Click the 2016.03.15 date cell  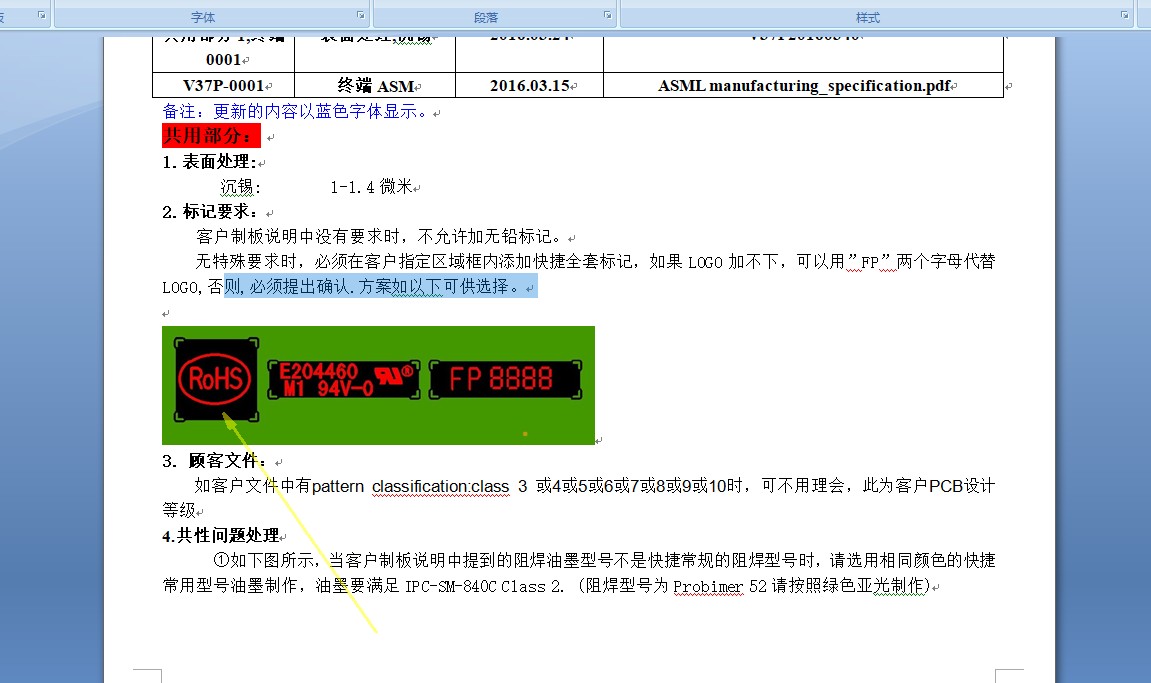529,85
